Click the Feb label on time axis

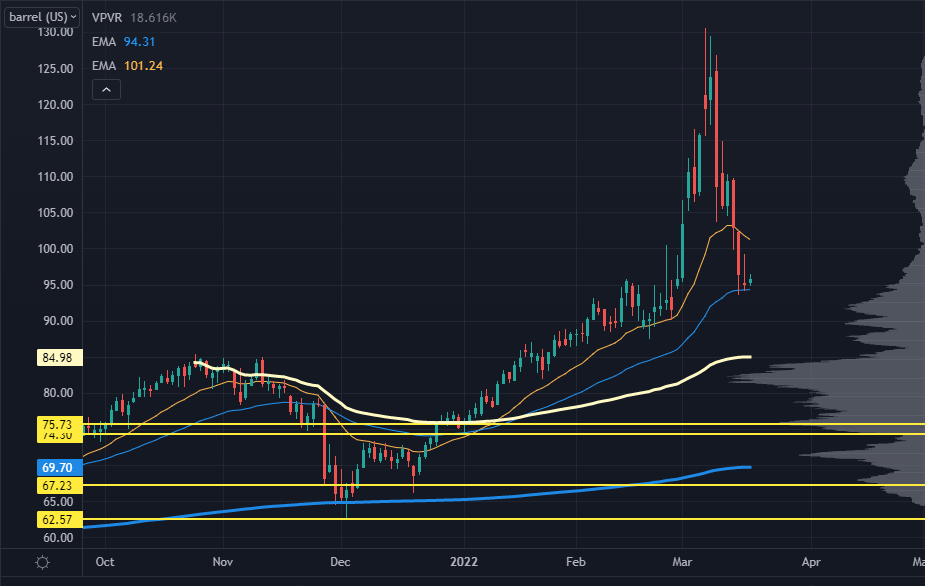576,562
